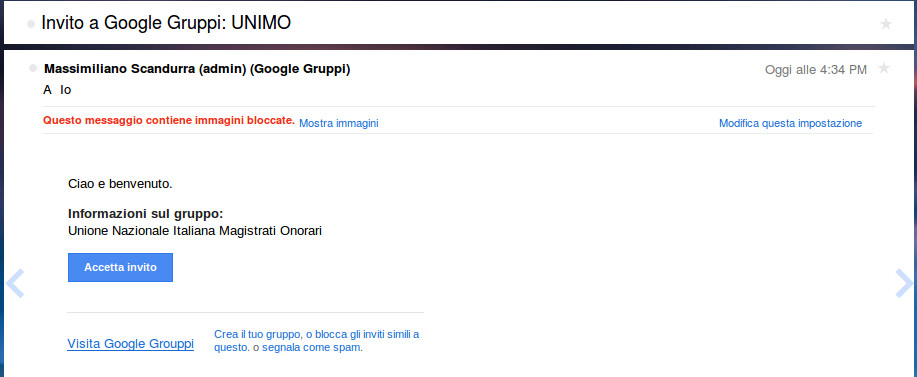Click the blocked images warning text

169,120
